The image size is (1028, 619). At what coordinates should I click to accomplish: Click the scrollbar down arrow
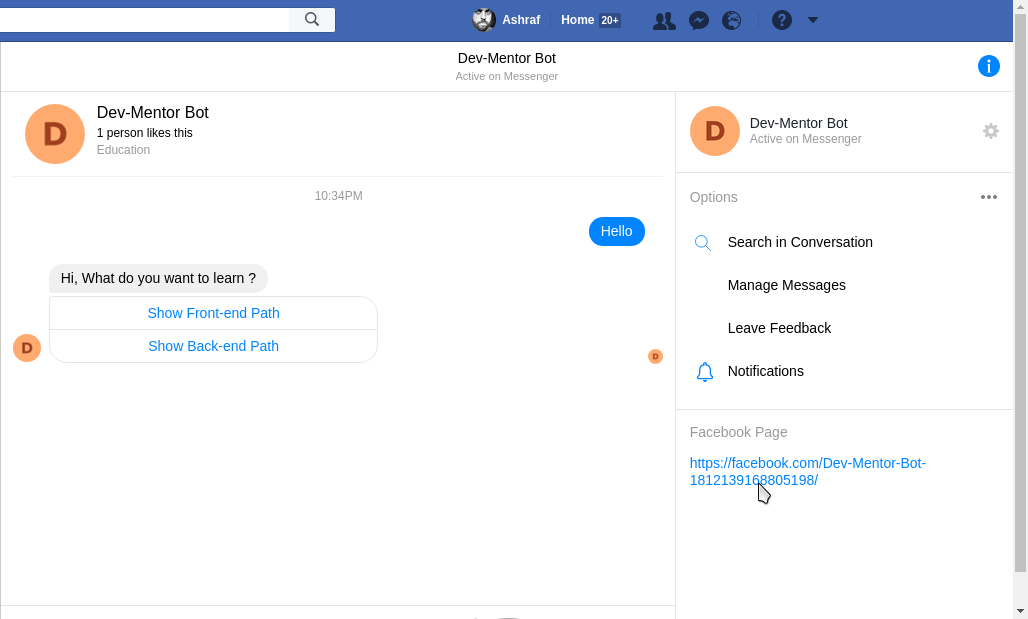pos(1020,612)
